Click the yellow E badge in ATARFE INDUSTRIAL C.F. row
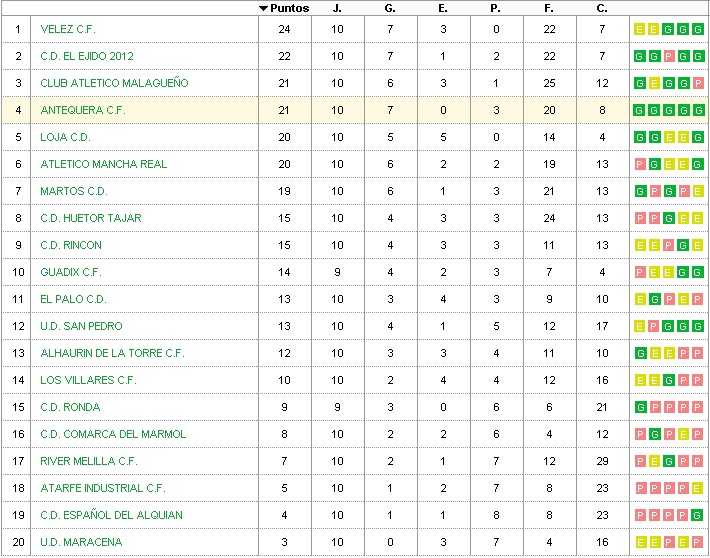710x558 pixels. (x=696, y=488)
